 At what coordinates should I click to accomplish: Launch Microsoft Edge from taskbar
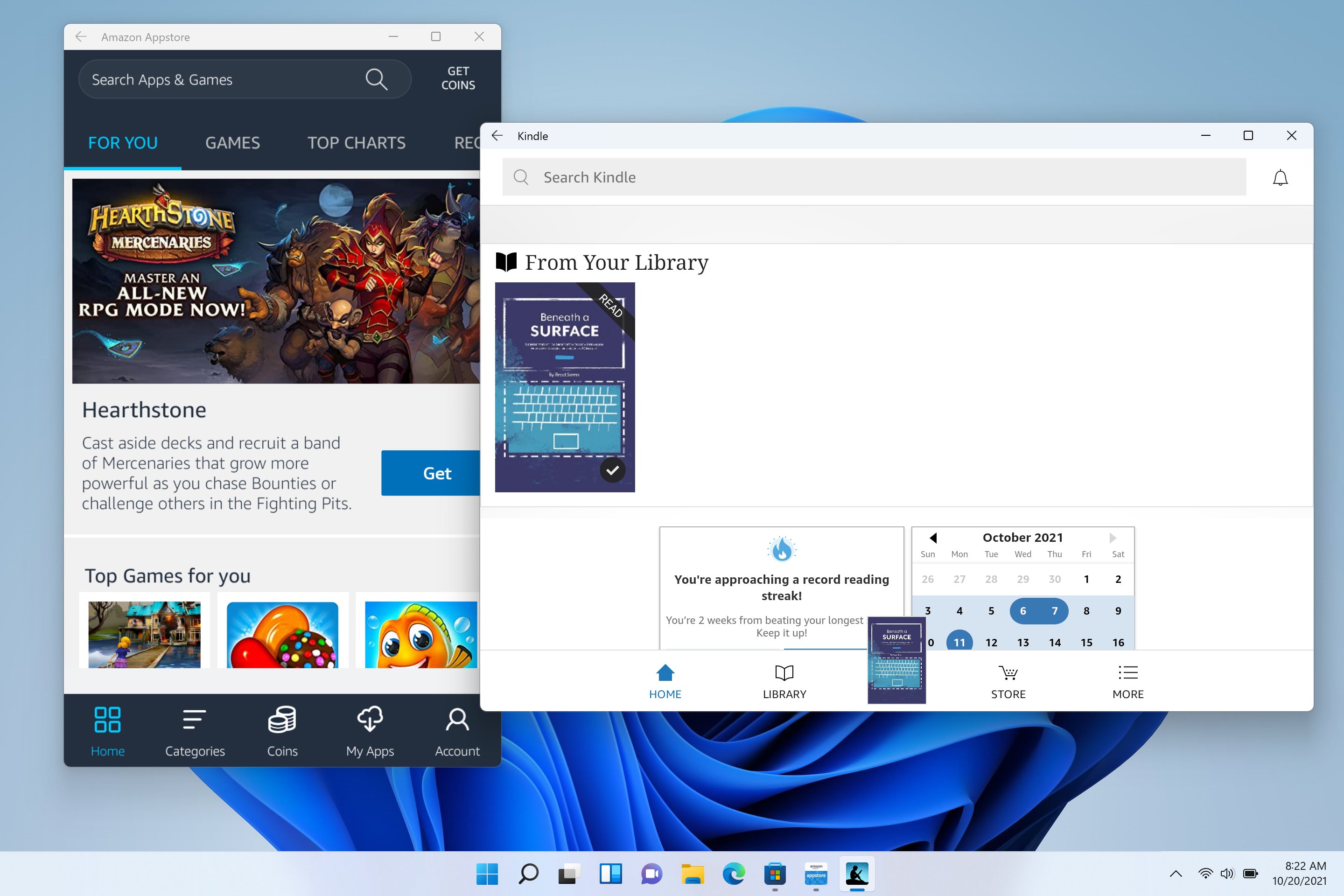click(x=734, y=873)
